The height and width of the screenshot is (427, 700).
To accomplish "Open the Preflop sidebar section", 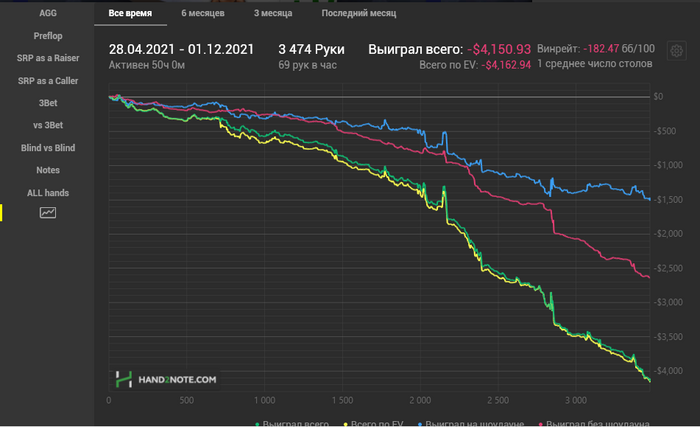I will pyautogui.click(x=48, y=36).
